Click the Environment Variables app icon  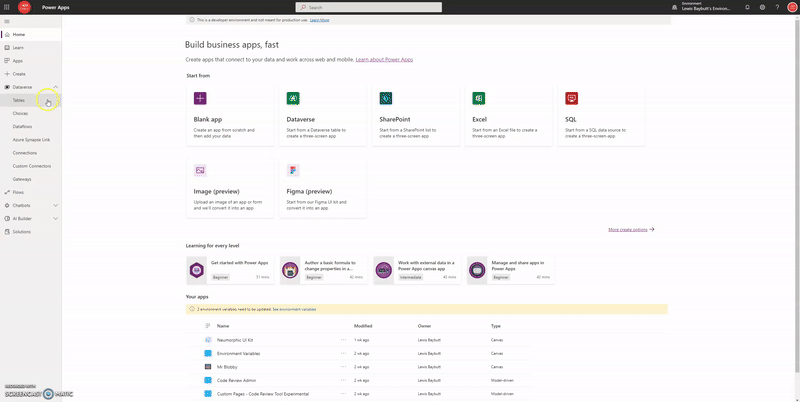208,353
